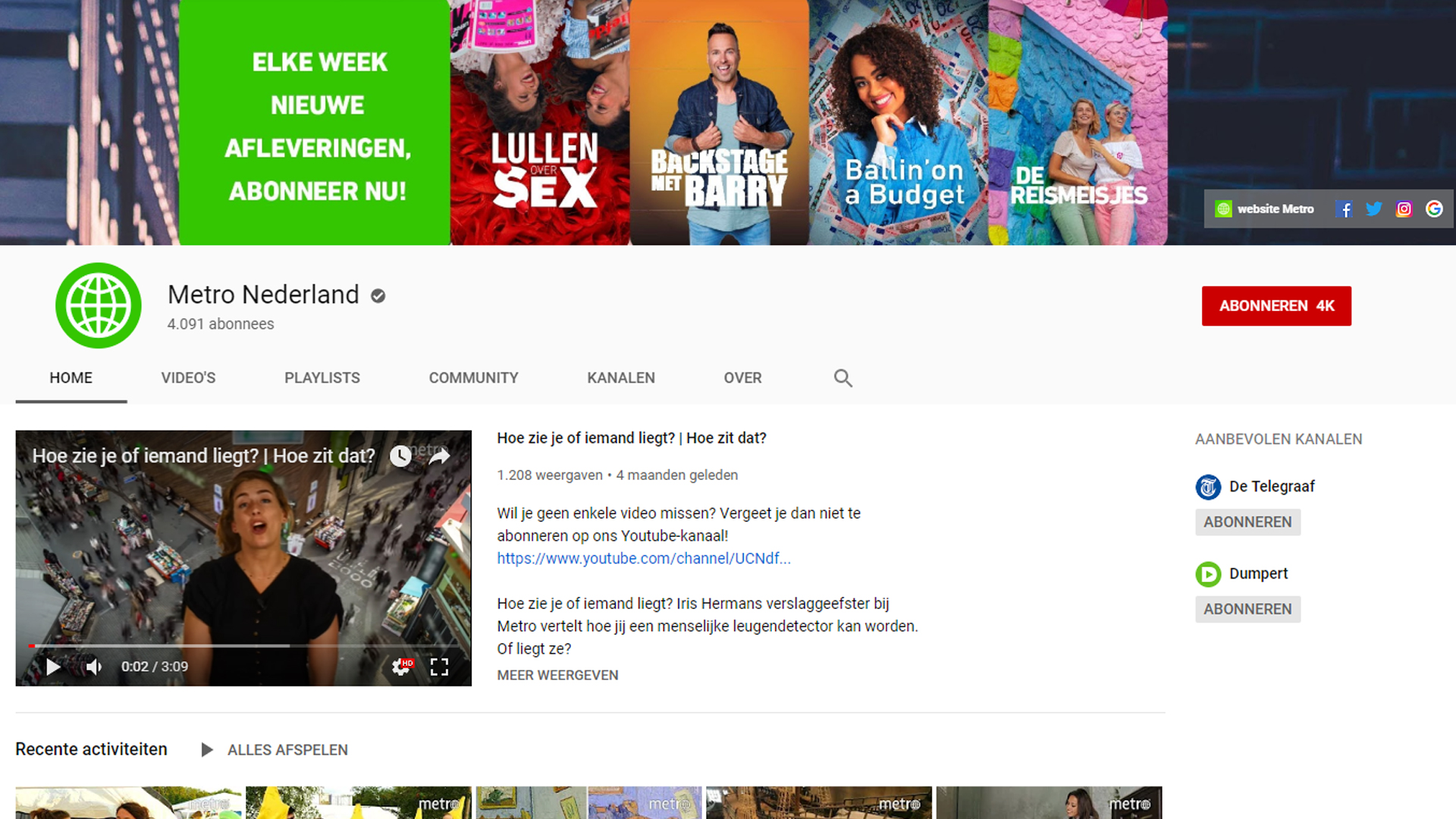Click the De Reismeisjes banner tile
Image resolution: width=1456 pixels, height=819 pixels.
(1078, 122)
